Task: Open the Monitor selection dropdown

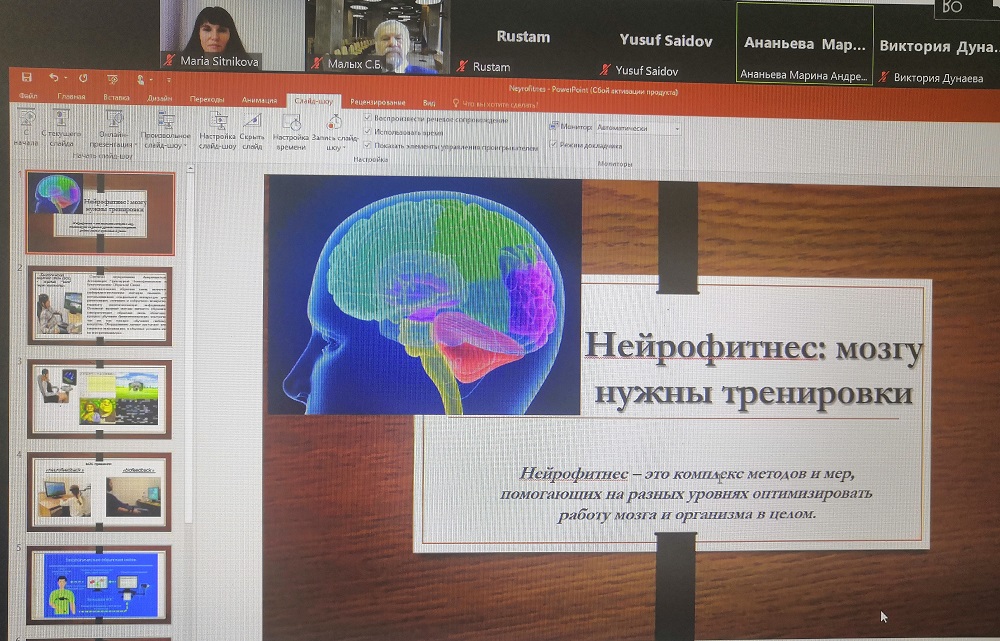Action: tap(637, 128)
